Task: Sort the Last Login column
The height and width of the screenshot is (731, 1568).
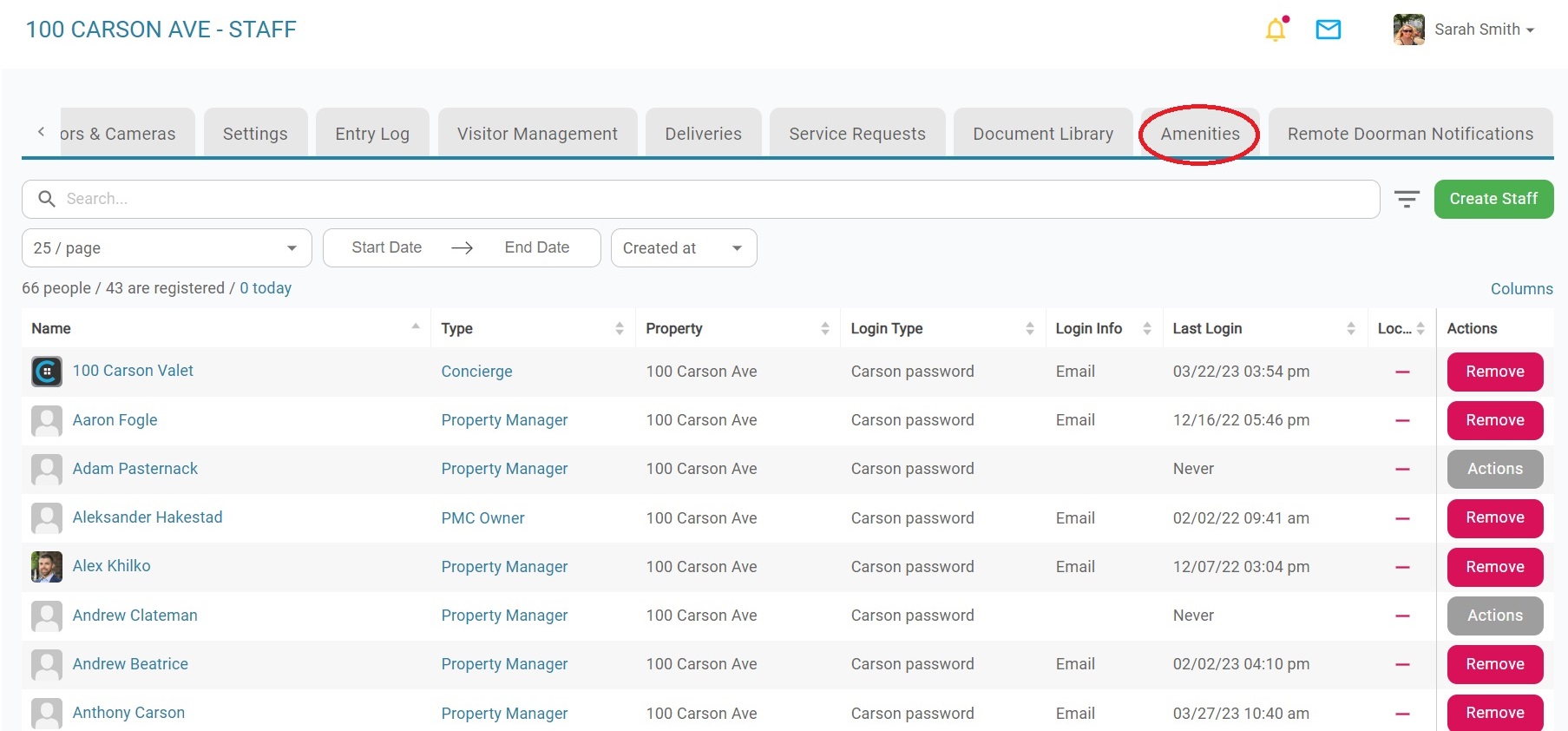Action: (1350, 328)
